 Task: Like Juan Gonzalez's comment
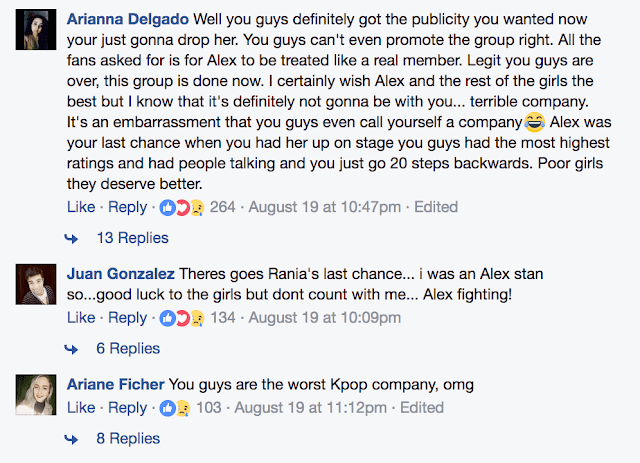pos(80,318)
